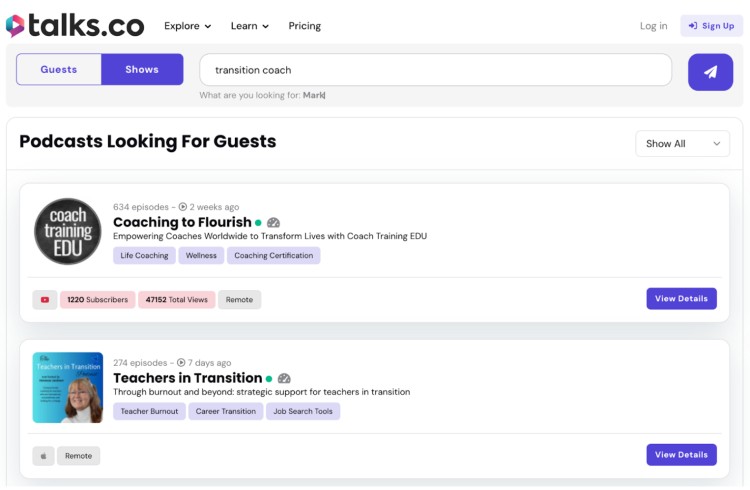Screen dimensions: 750x490
Task: Open the Show All filter dropdown
Action: click(683, 144)
